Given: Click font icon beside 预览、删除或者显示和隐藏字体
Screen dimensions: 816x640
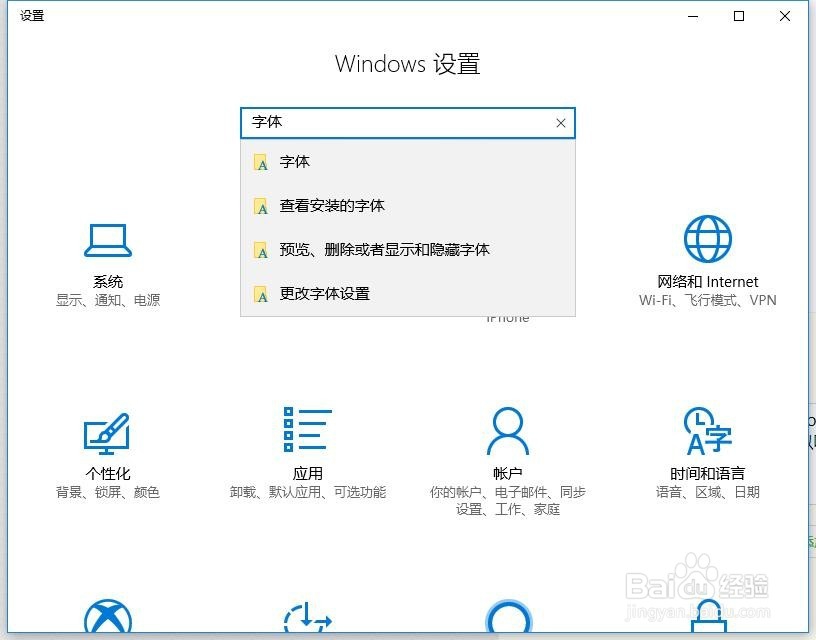Looking at the screenshot, I should coord(261,250).
